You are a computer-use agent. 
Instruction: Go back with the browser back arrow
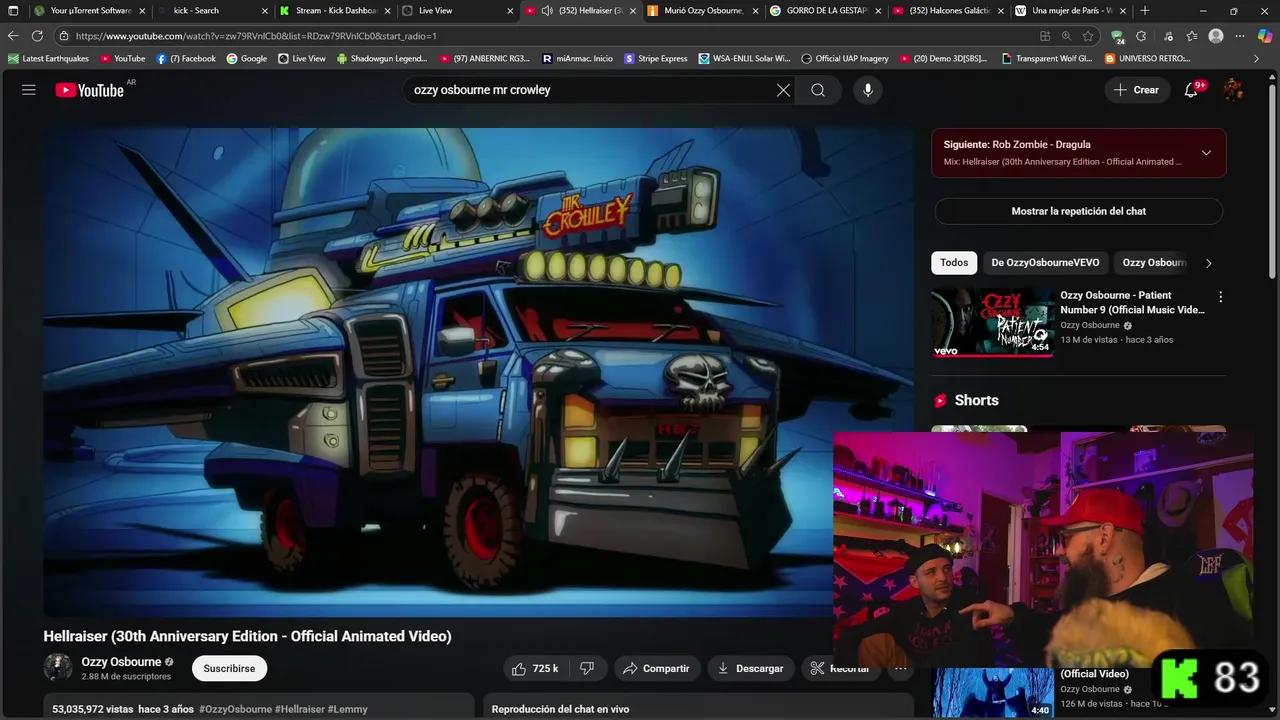tap(13, 36)
